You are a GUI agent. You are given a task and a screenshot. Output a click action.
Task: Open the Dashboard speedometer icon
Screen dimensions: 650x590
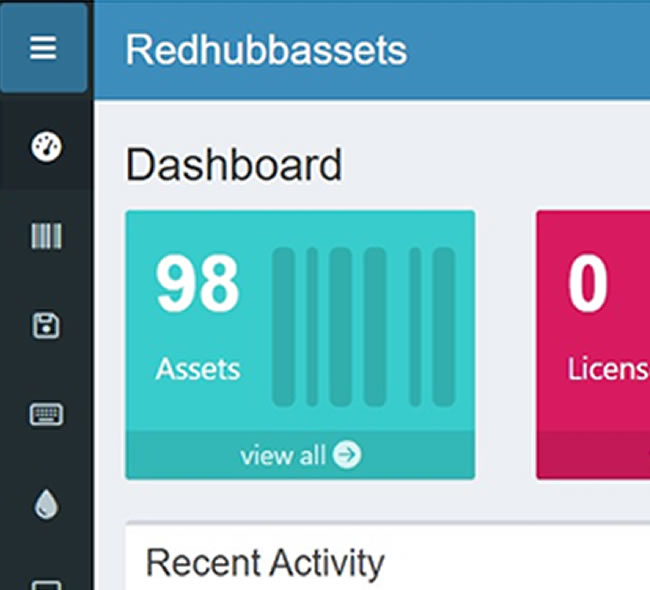(46, 148)
